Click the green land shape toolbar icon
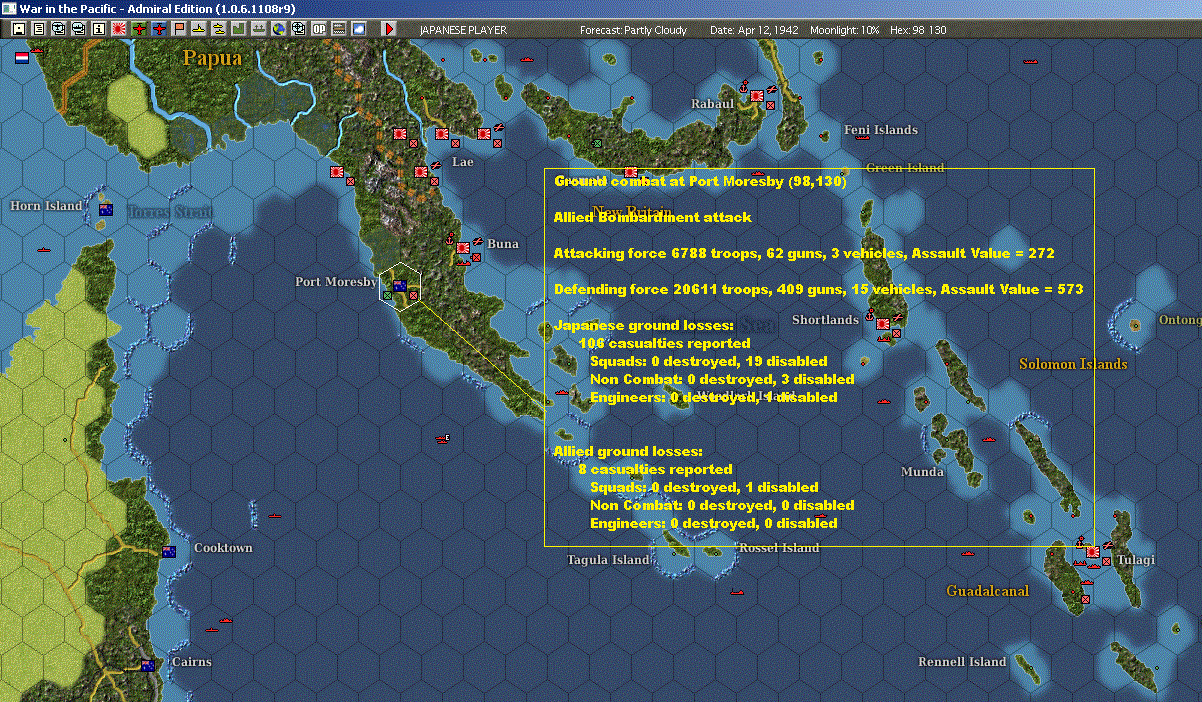 coord(239,30)
